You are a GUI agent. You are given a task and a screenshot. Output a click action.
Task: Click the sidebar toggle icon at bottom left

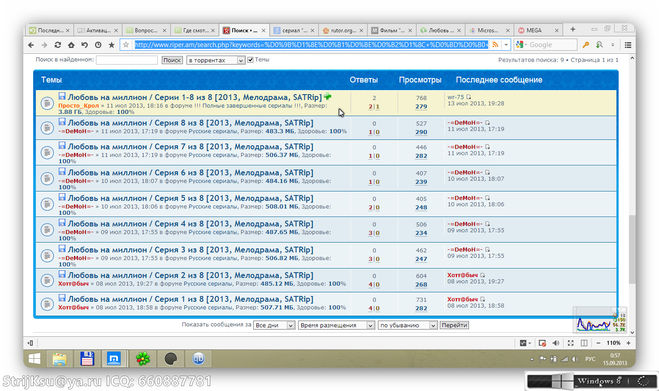(x=30, y=343)
